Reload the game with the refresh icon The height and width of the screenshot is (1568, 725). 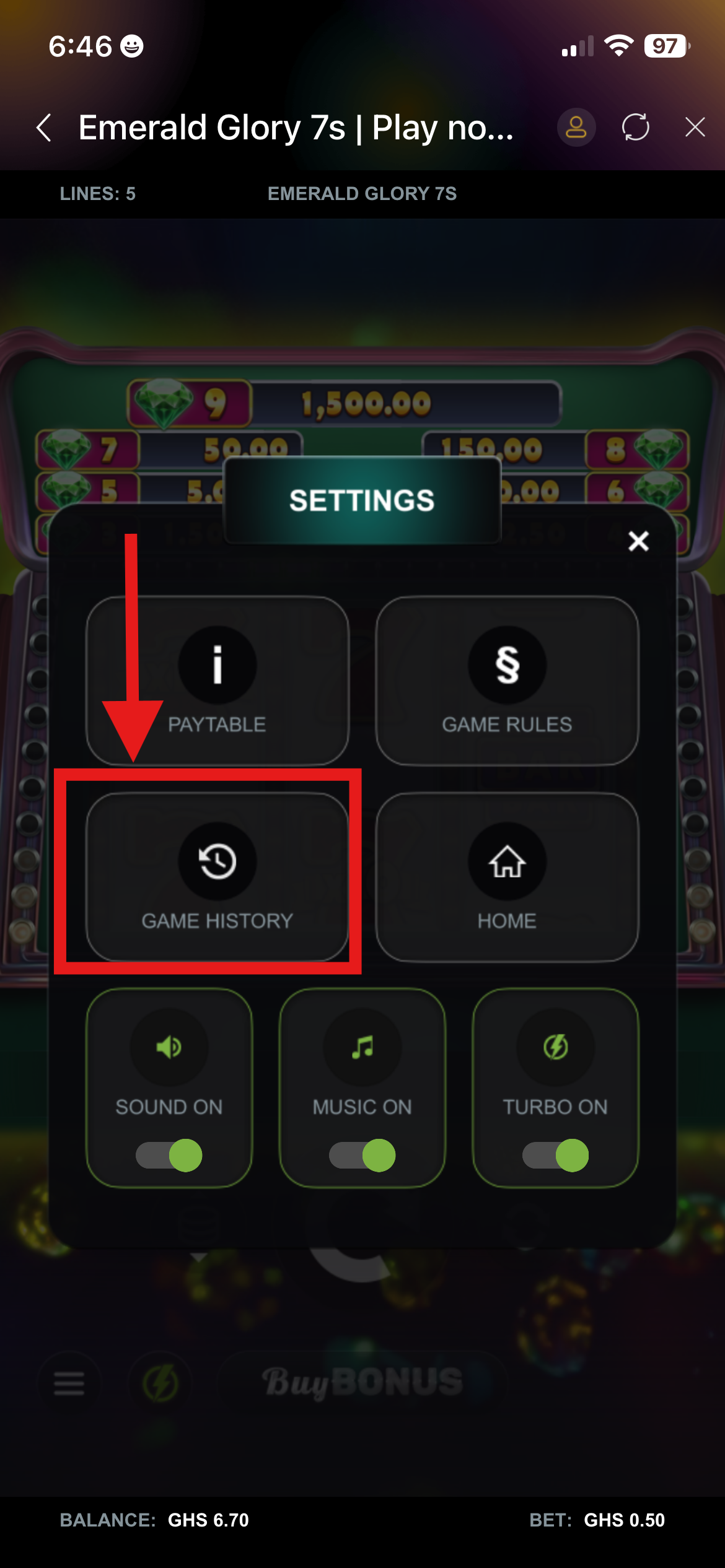tap(636, 128)
